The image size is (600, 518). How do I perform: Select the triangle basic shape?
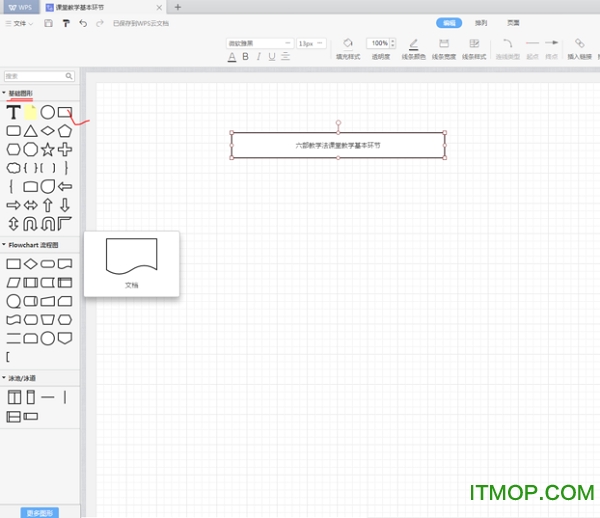[31, 131]
